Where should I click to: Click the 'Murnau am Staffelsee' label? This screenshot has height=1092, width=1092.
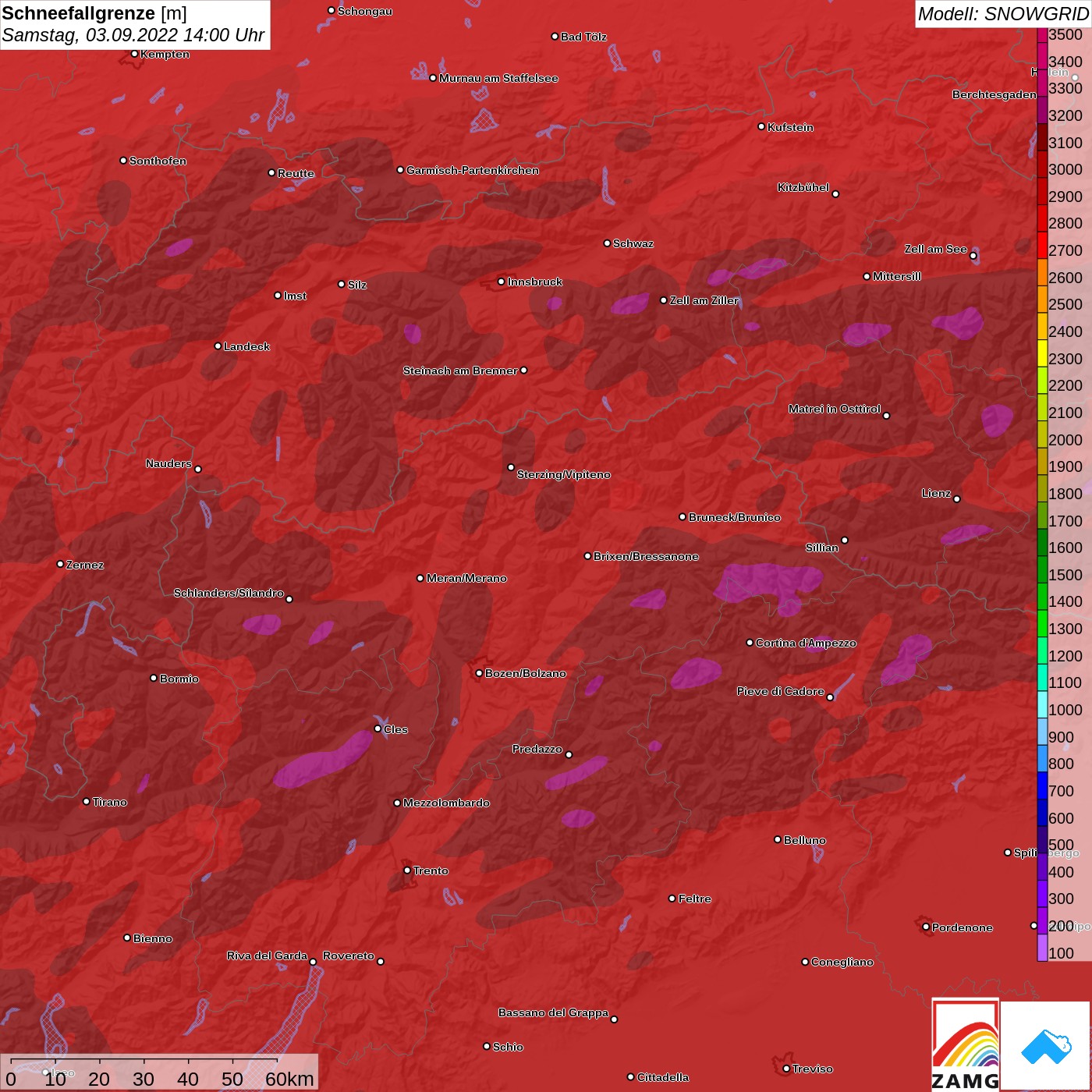(x=498, y=78)
